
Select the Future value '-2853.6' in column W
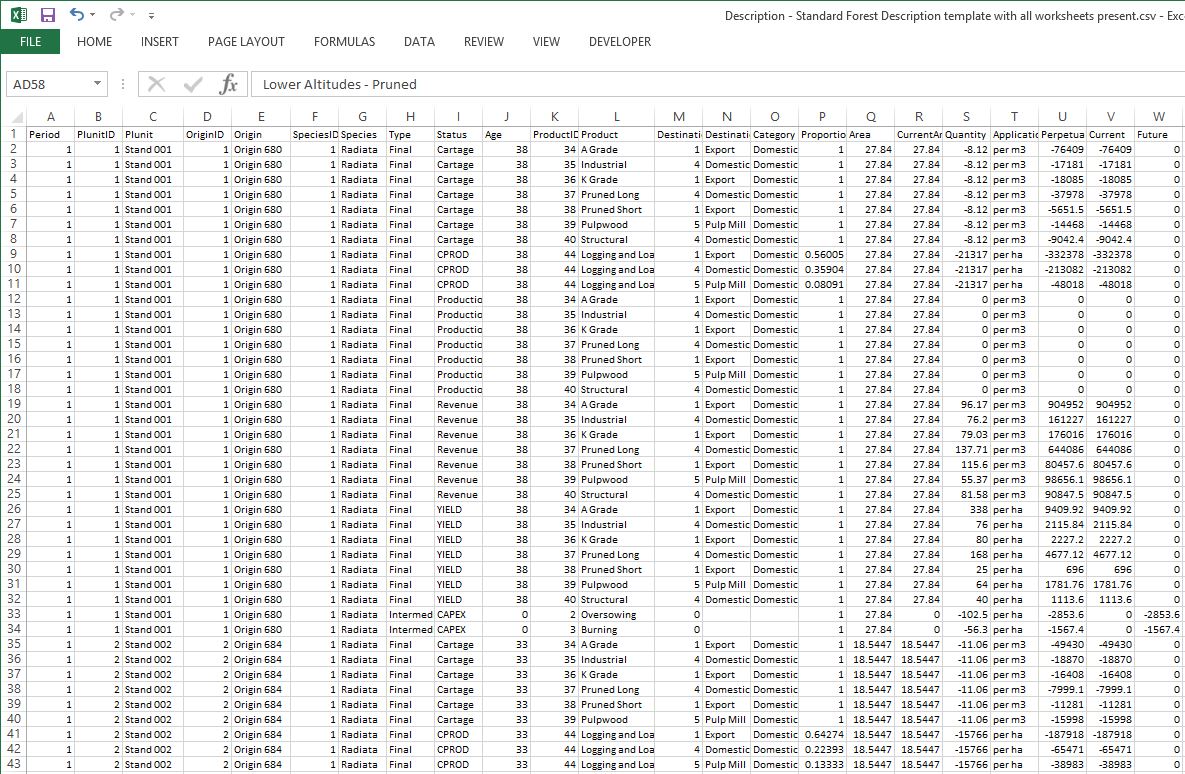pyautogui.click(x=1159, y=615)
